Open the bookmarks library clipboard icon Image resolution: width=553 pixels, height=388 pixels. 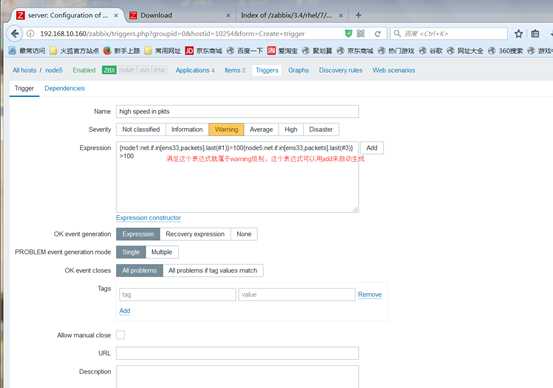pyautogui.click(x=535, y=34)
